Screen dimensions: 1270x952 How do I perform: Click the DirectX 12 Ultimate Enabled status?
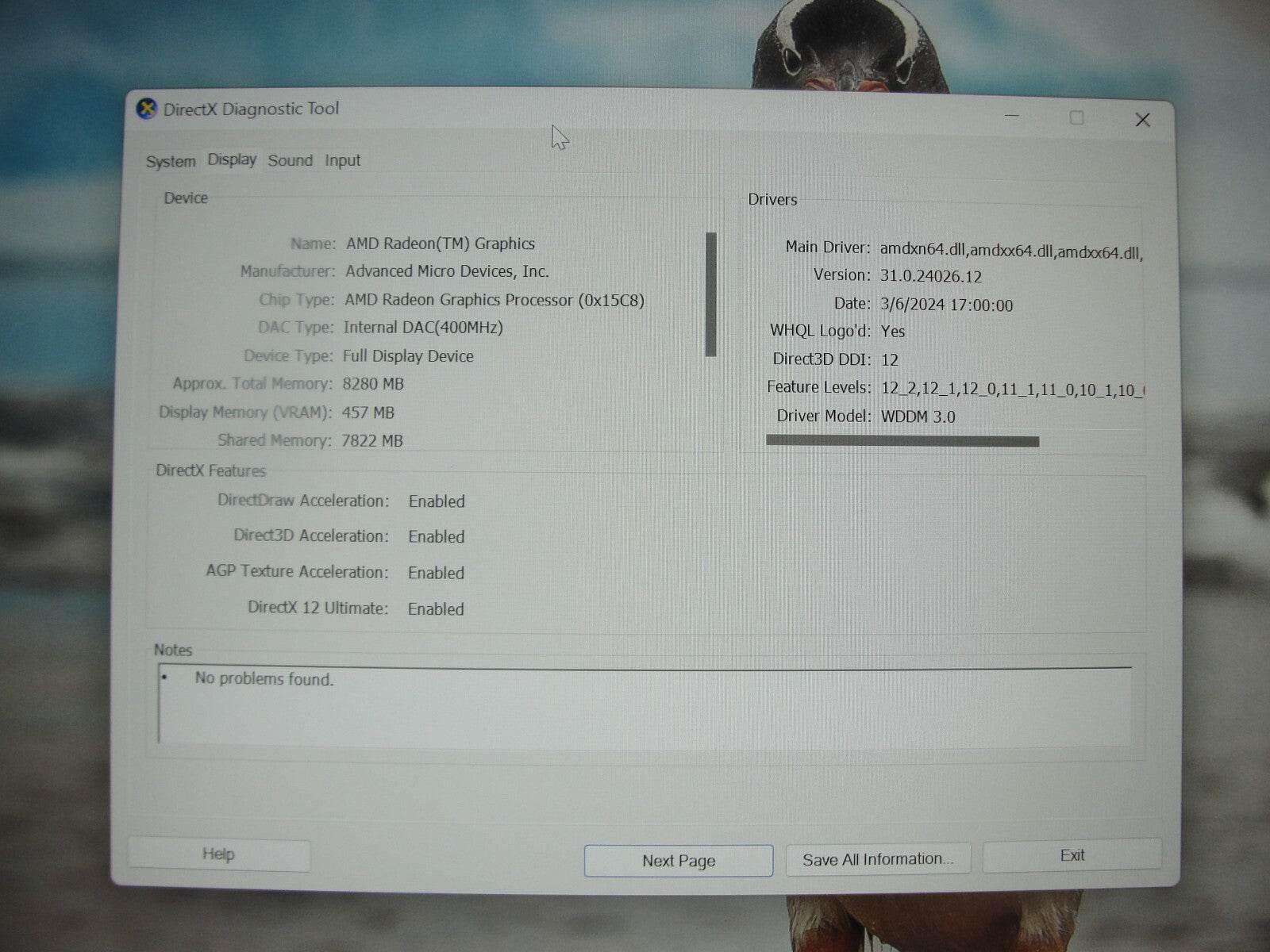tap(435, 608)
